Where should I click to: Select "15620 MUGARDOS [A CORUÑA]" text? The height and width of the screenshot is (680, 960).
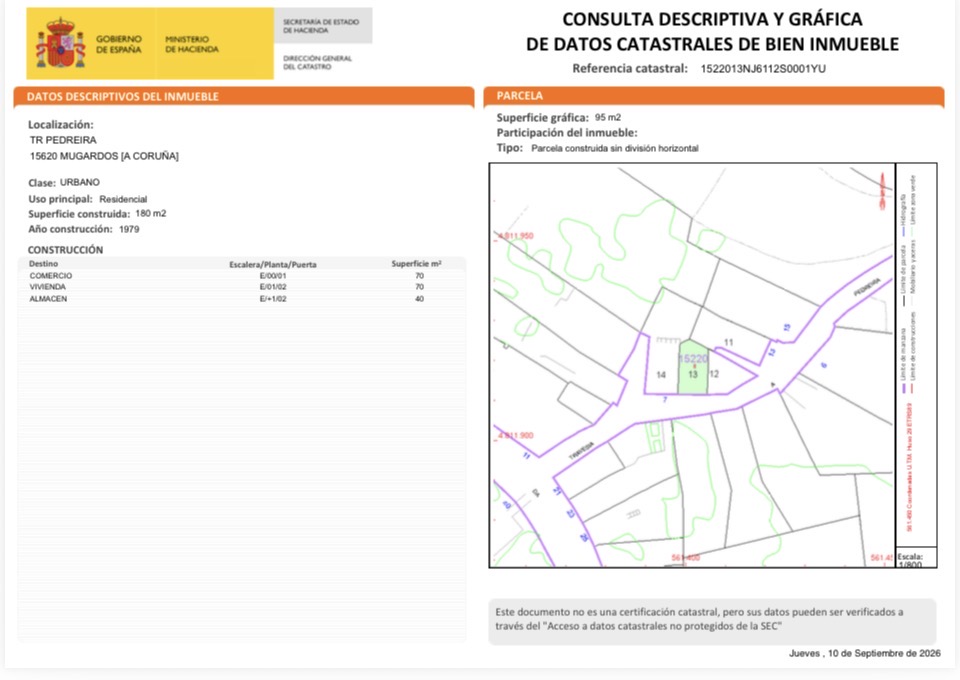click(104, 156)
